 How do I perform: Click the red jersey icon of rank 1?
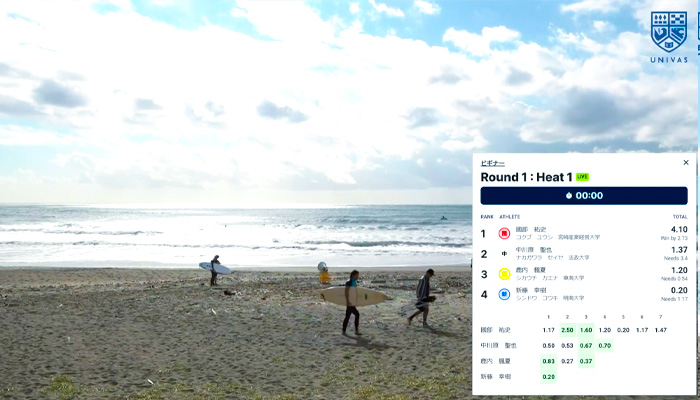click(x=504, y=233)
